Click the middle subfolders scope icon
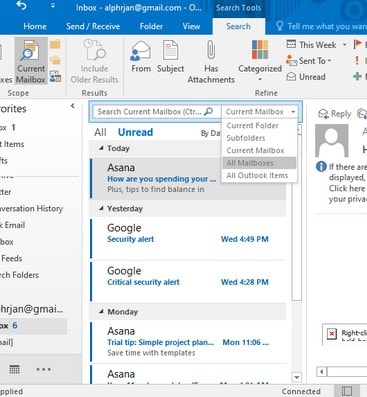The width and height of the screenshot is (367, 397). (55, 60)
